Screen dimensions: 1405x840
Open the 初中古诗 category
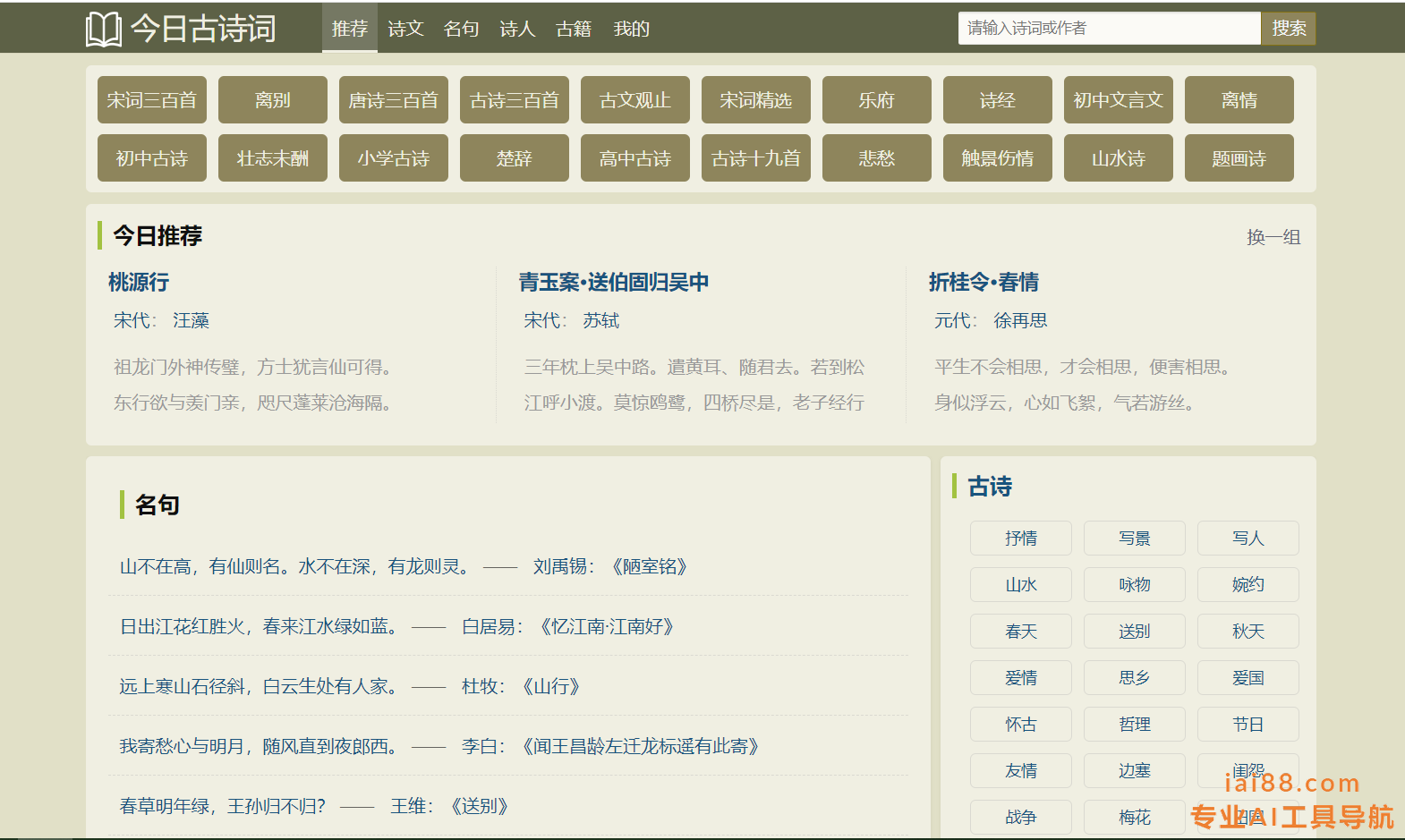[152, 157]
